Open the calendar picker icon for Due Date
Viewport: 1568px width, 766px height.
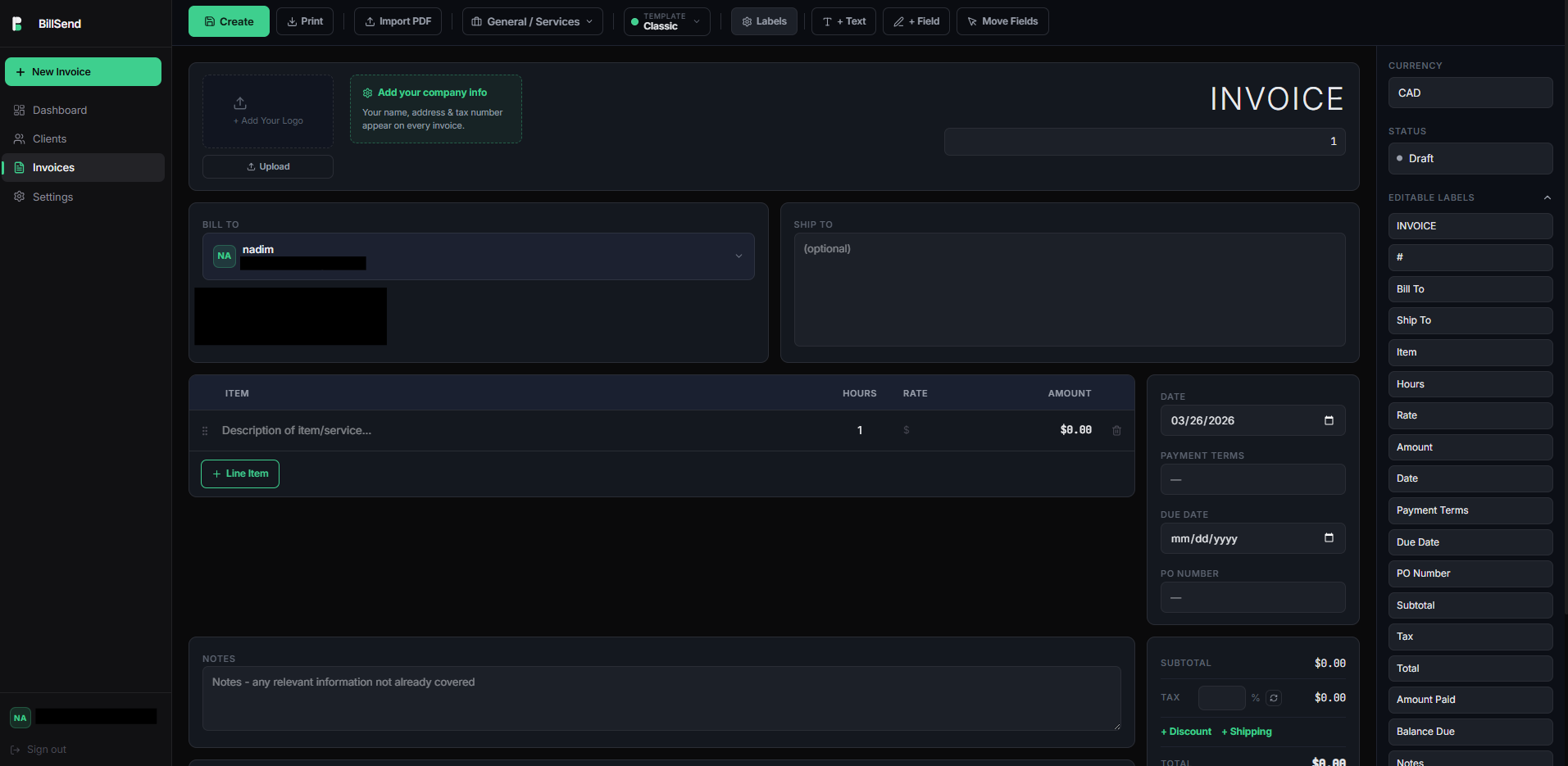coord(1329,538)
